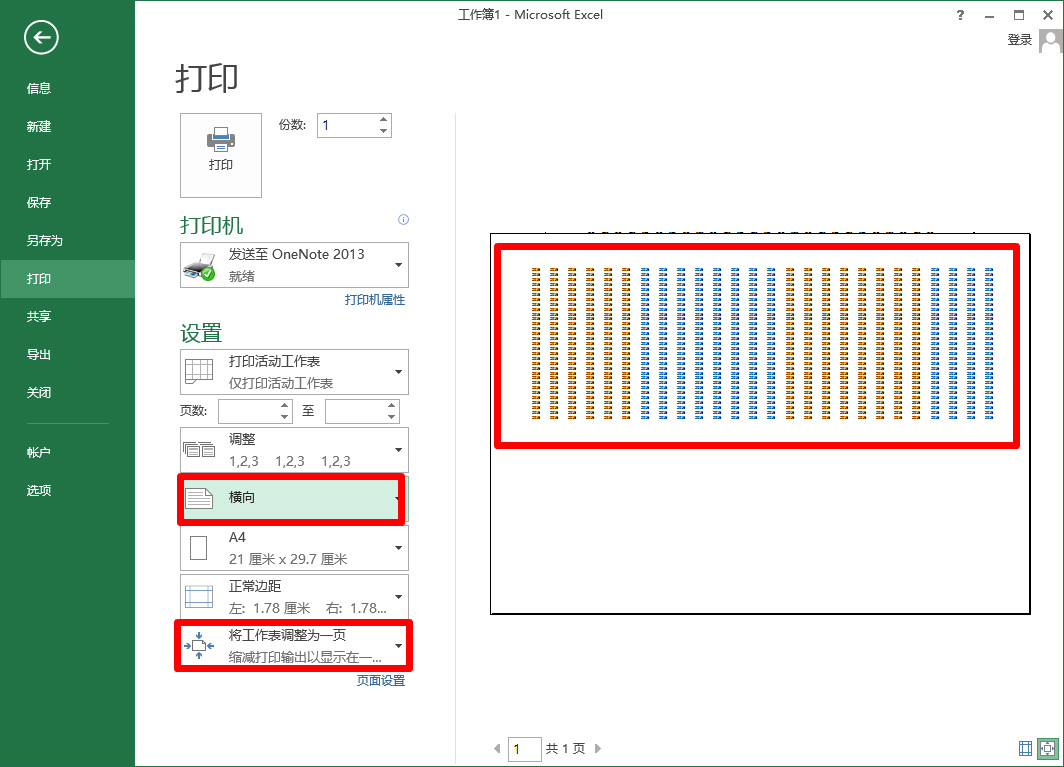1064x767 pixels.
Task: Increase the copies count with up arrow
Action: click(383, 120)
